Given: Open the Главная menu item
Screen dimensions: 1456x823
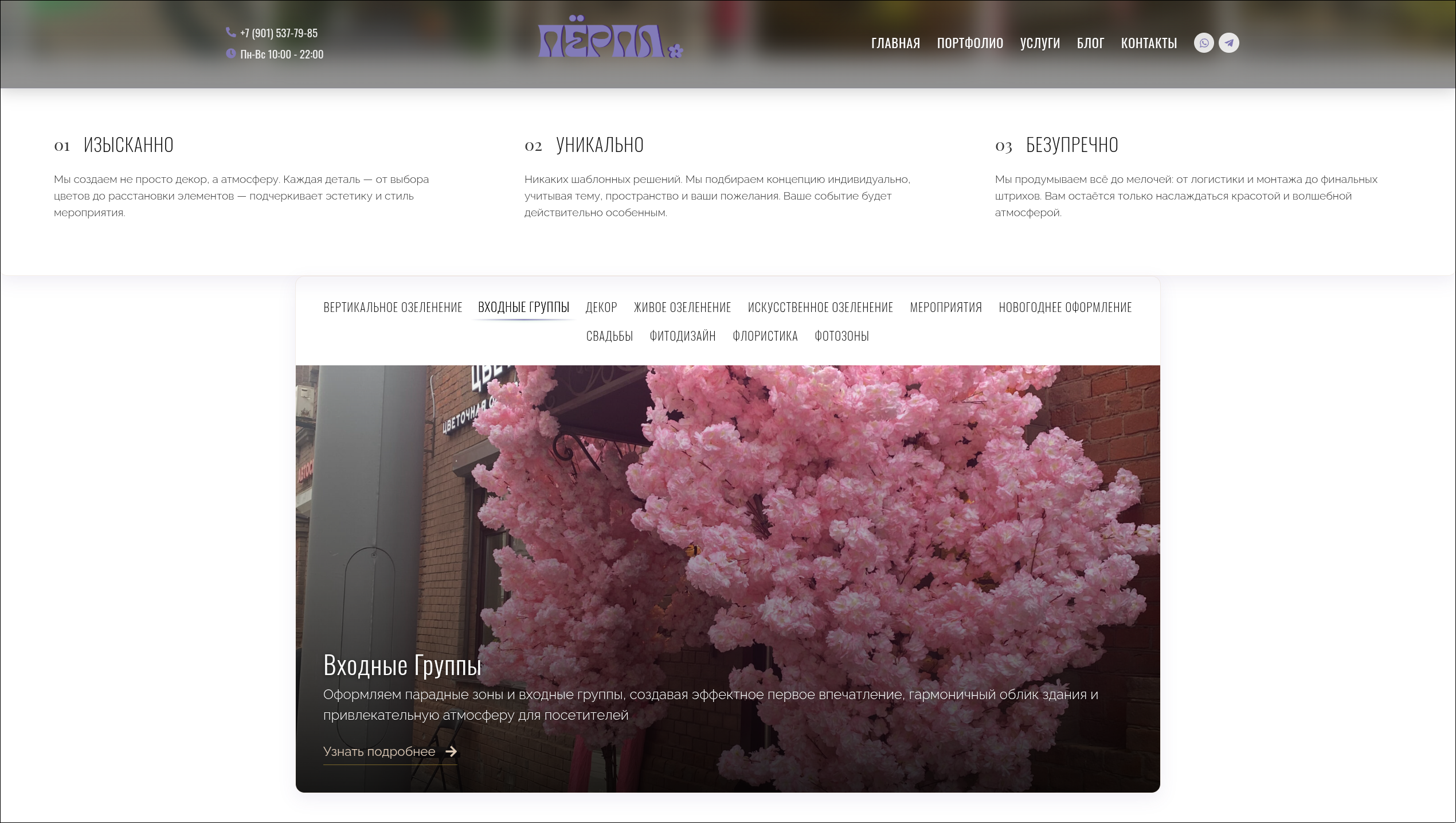Looking at the screenshot, I should pos(895,43).
